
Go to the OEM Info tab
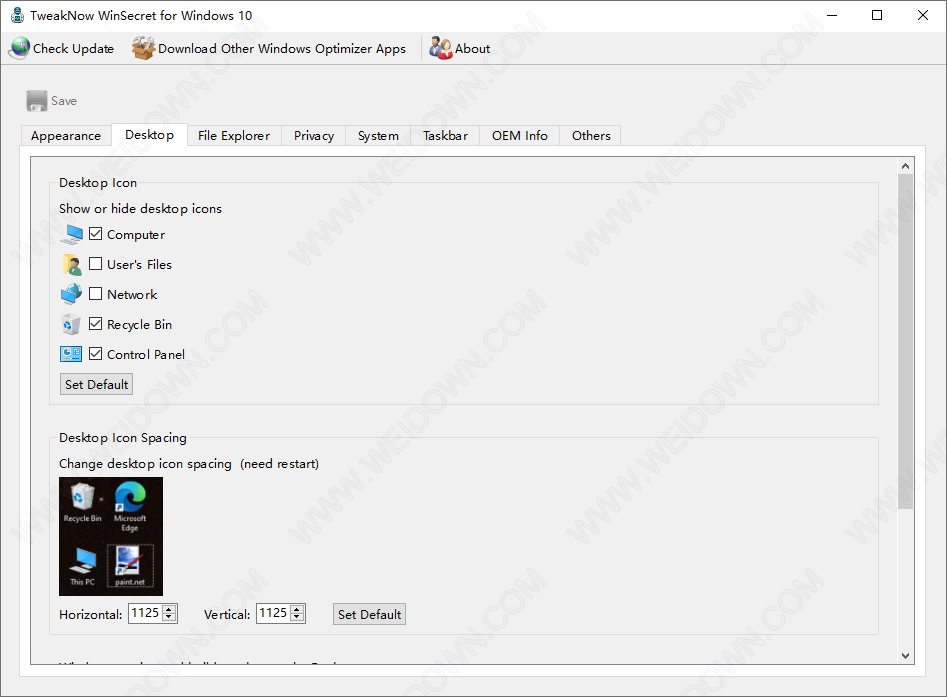tap(519, 136)
